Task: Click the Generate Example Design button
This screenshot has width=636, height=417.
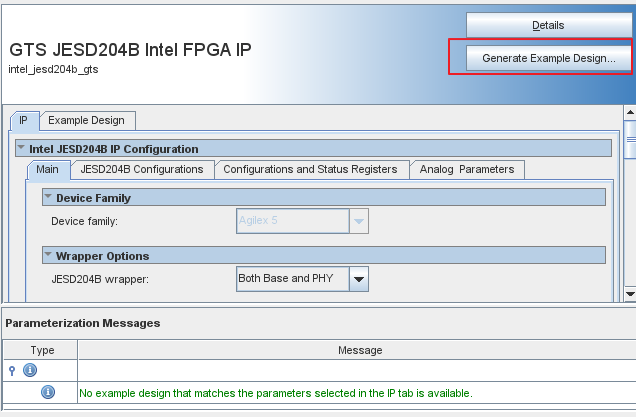Action: tap(548, 58)
